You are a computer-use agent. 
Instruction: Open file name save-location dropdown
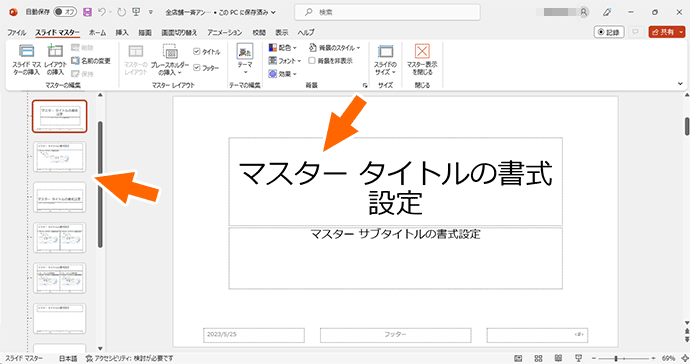pyautogui.click(x=273, y=12)
